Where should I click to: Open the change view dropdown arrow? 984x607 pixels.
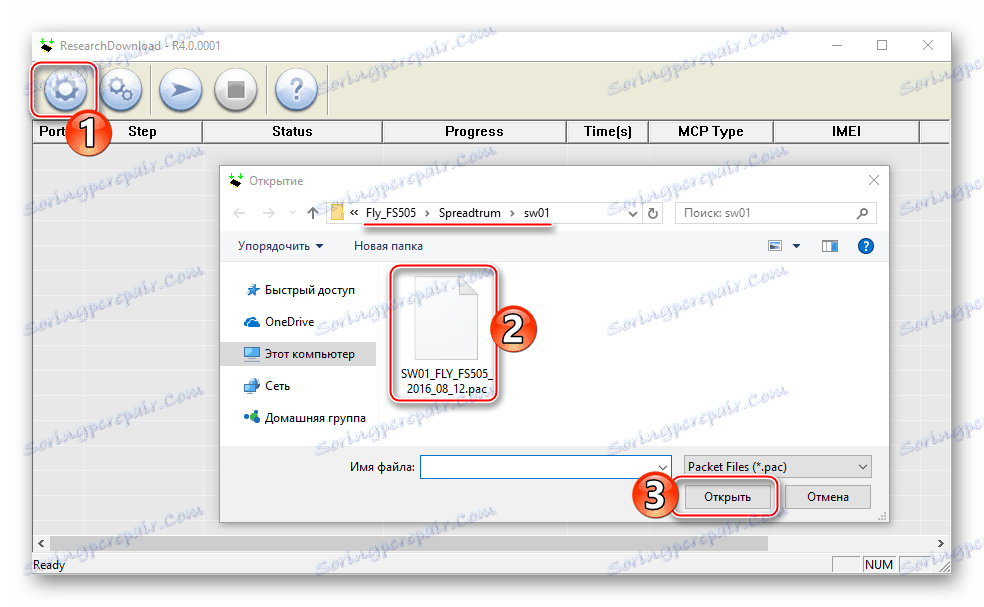[x=796, y=245]
